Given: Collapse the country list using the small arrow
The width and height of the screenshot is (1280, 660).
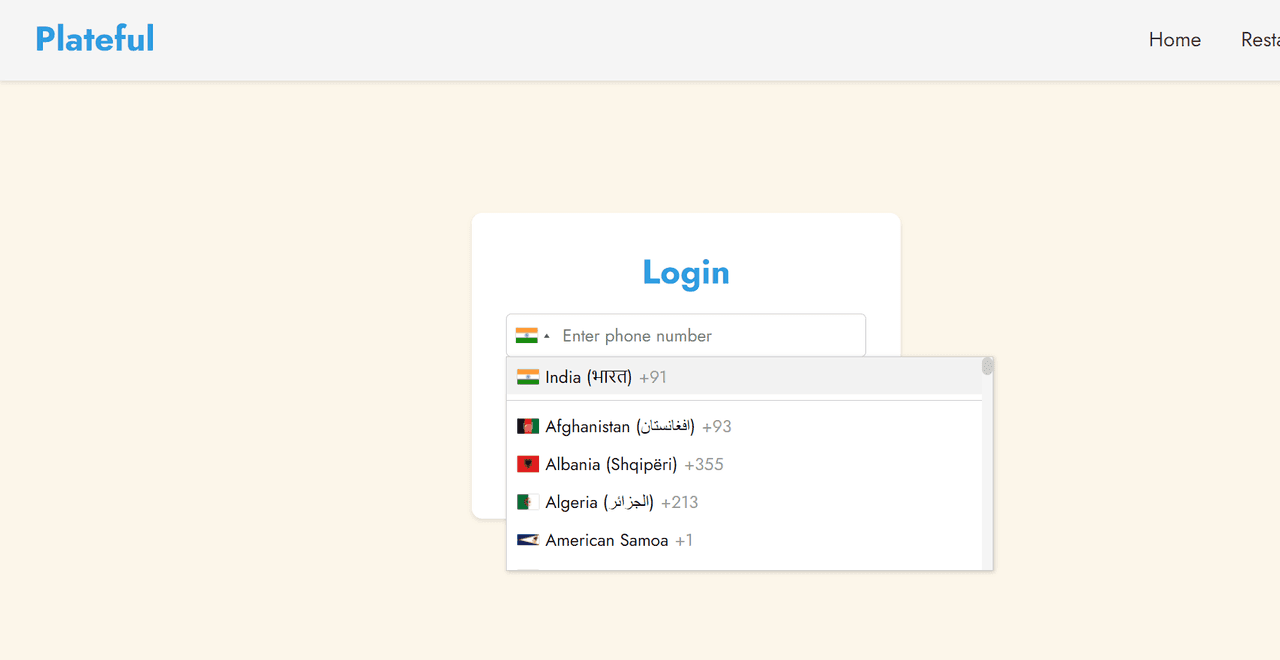Looking at the screenshot, I should pyautogui.click(x=547, y=336).
